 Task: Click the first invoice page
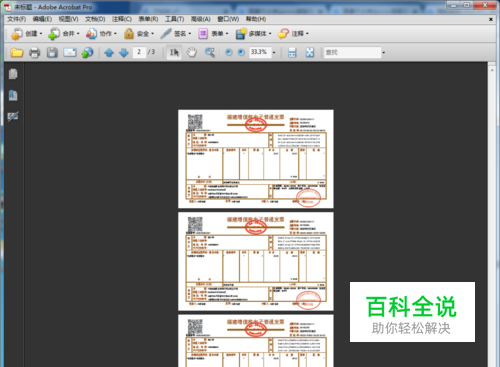pyautogui.click(x=256, y=159)
